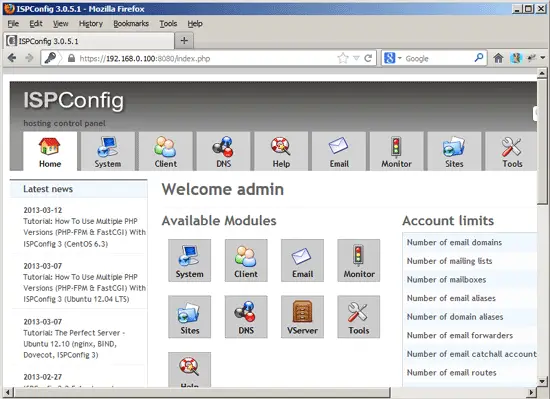The image size is (550, 399).
Task: Click the scroll right arrow button at bottom
Action: 532,392
